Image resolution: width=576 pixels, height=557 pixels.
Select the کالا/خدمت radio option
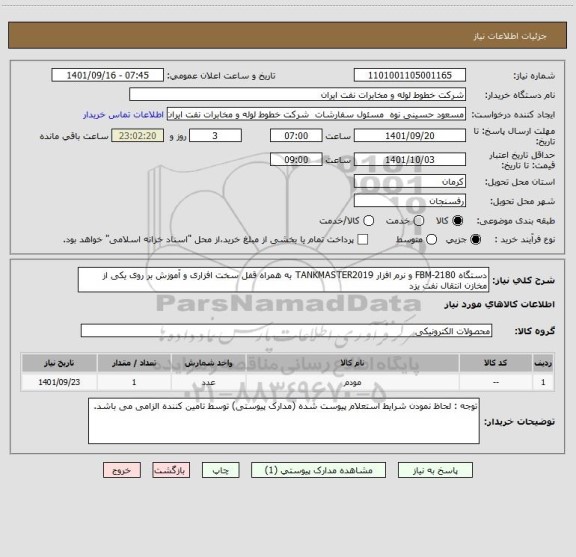pyautogui.click(x=368, y=220)
